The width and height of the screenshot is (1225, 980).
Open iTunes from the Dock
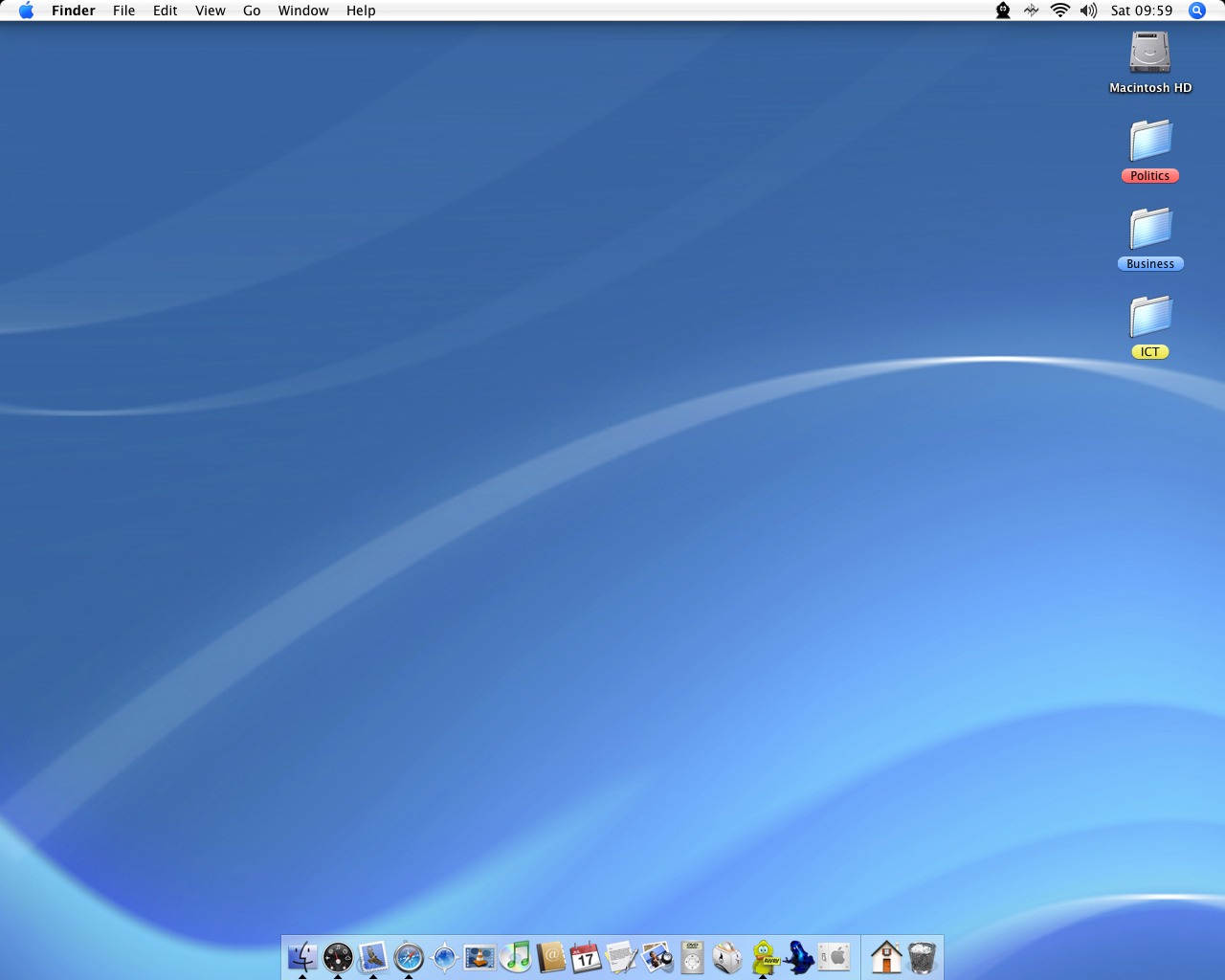point(515,956)
